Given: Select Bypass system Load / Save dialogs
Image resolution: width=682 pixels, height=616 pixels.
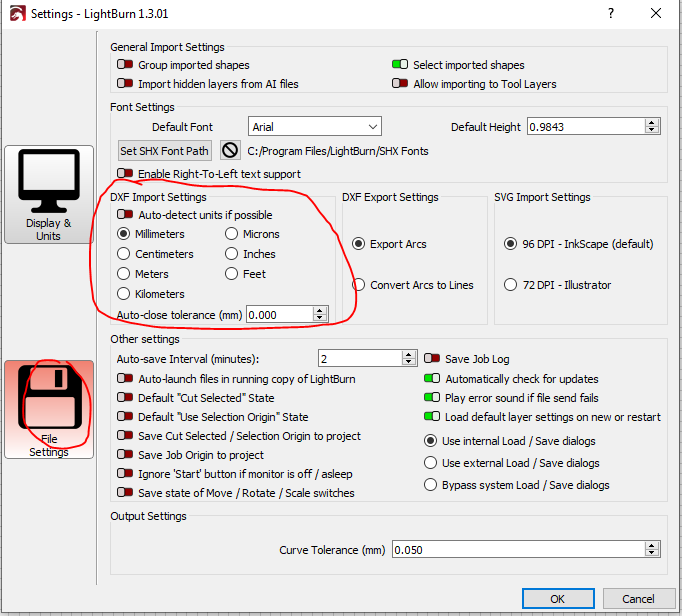Looking at the screenshot, I should point(431,484).
